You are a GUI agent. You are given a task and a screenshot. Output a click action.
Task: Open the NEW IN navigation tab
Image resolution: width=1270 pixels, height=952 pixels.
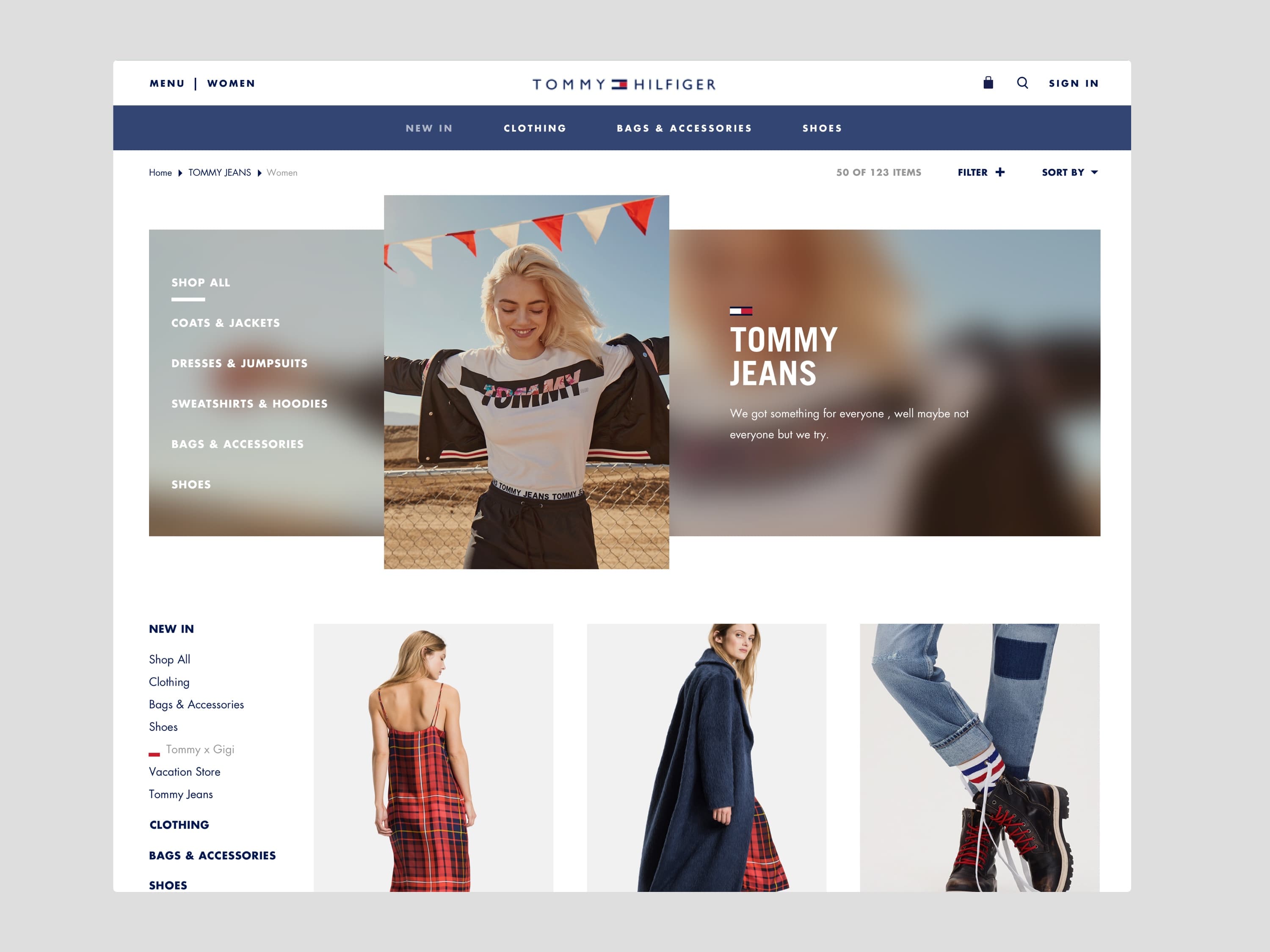pos(429,128)
